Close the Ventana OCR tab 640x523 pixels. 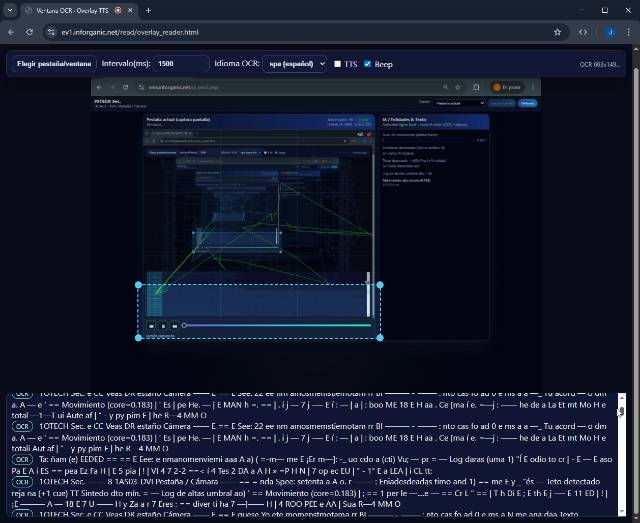132,10
